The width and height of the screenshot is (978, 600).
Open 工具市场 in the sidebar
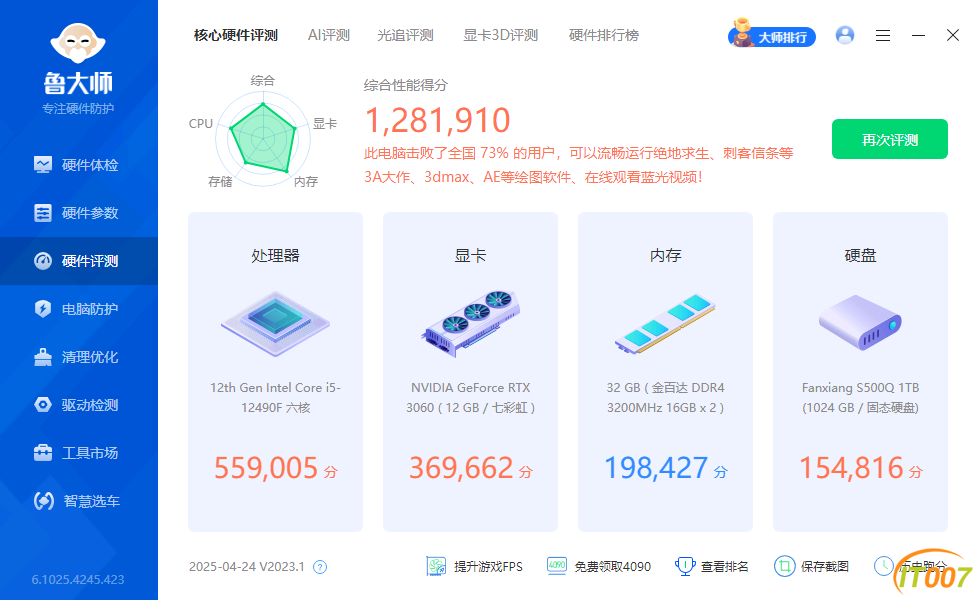point(79,453)
